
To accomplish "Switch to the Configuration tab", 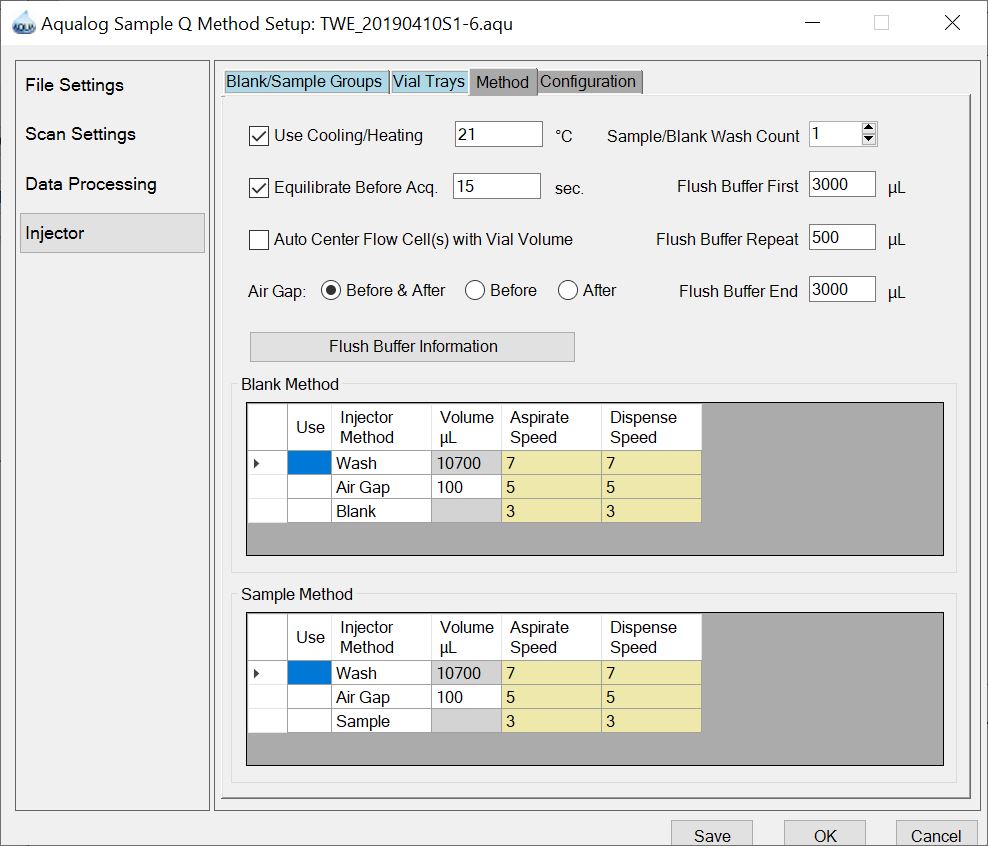I will tap(589, 82).
